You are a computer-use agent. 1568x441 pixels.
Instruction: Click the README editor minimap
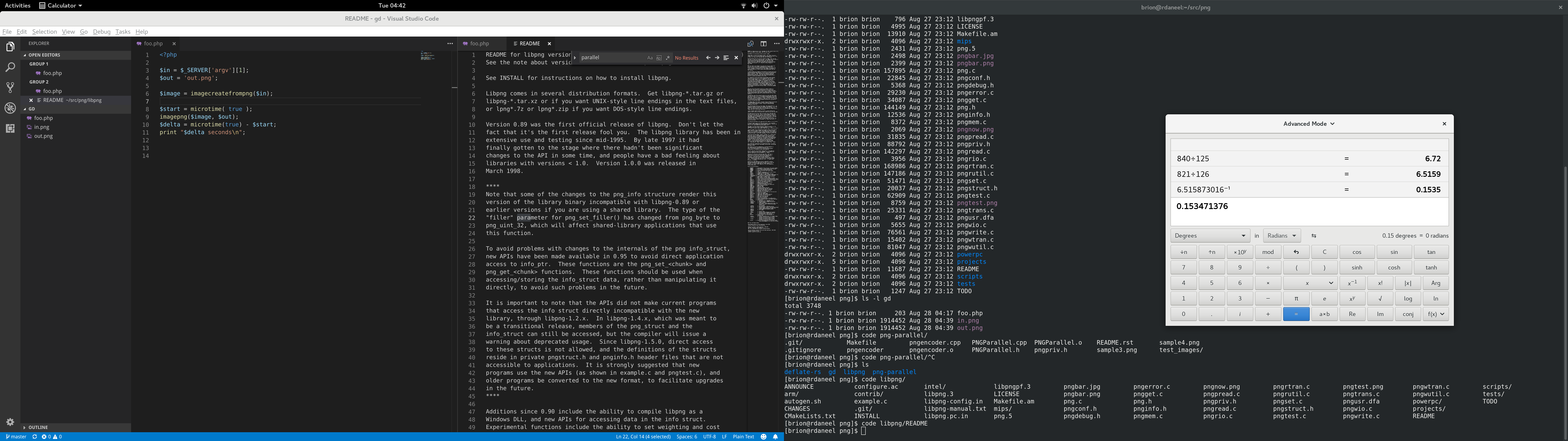[762, 140]
